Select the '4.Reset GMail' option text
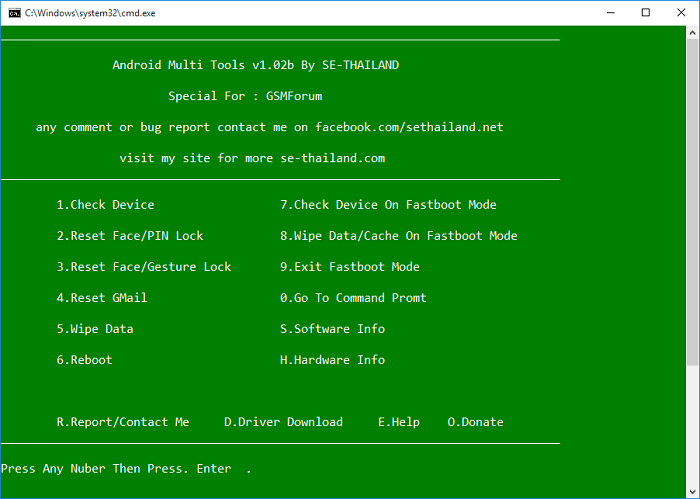 click(102, 298)
